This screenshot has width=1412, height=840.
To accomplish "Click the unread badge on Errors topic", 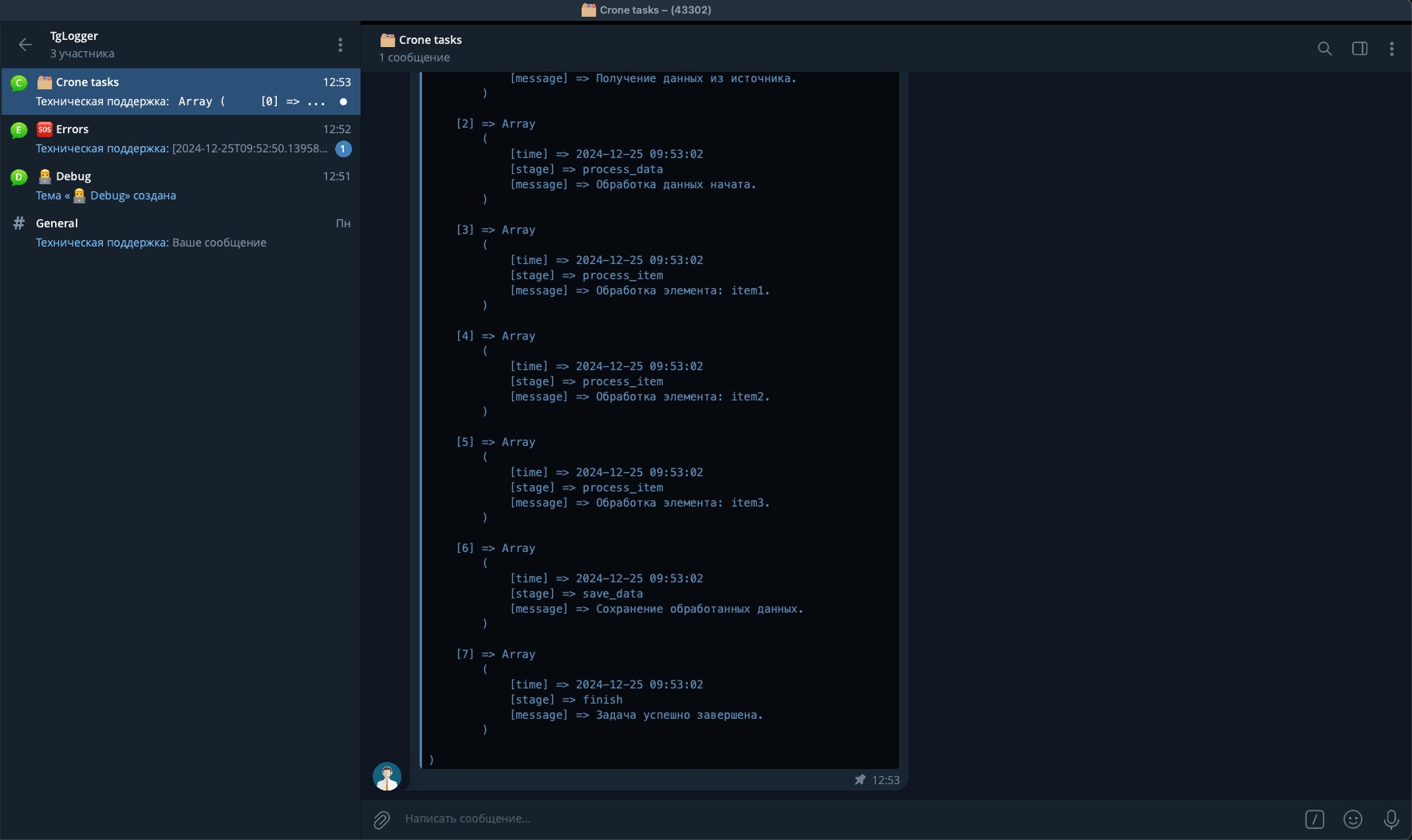I will (x=343, y=148).
